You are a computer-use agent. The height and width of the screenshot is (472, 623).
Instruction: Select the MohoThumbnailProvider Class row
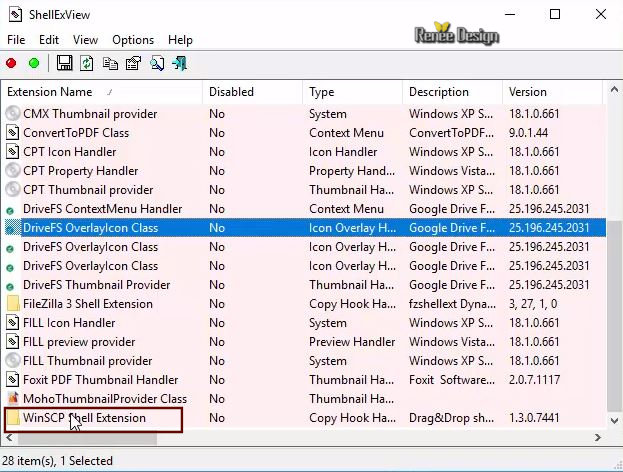[x=305, y=399]
